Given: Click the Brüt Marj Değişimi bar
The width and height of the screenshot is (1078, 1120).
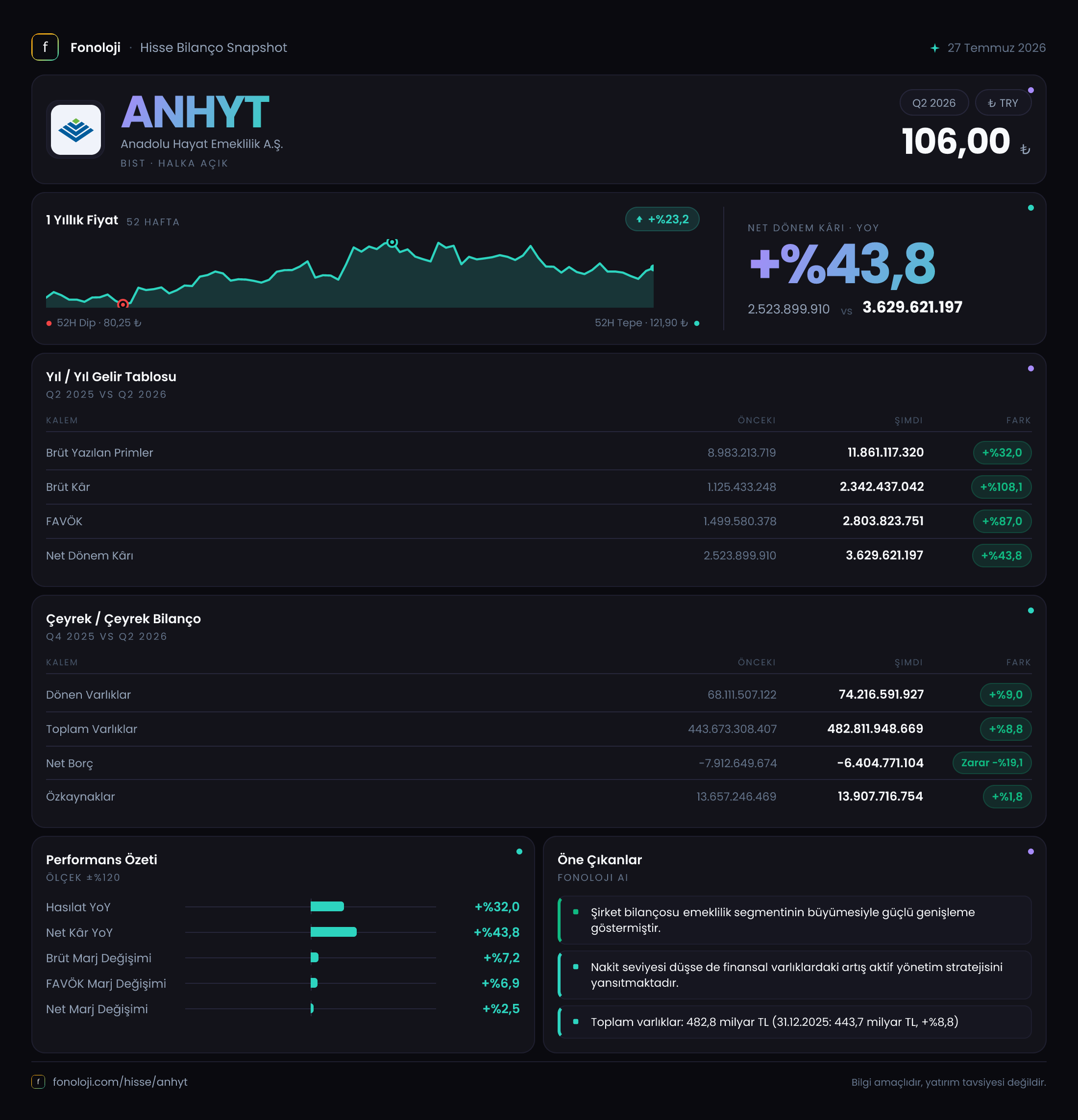Looking at the screenshot, I should (315, 957).
